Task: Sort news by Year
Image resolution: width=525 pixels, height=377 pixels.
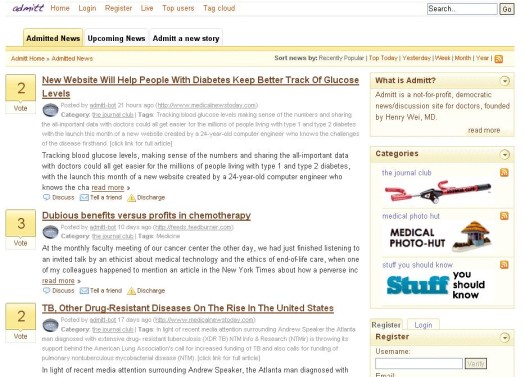Action: [x=482, y=58]
